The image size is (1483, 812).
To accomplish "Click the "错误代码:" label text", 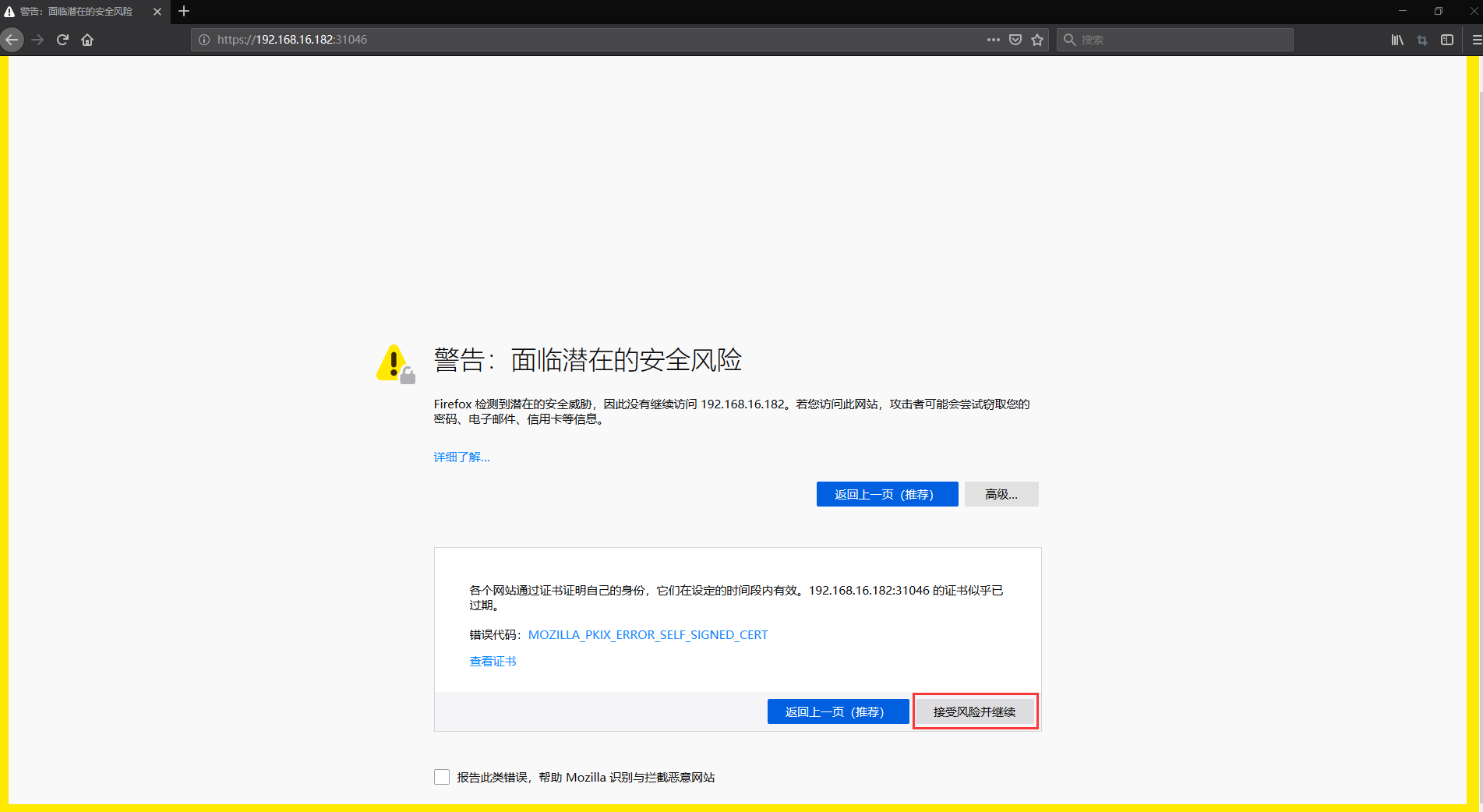I will pos(495,635).
